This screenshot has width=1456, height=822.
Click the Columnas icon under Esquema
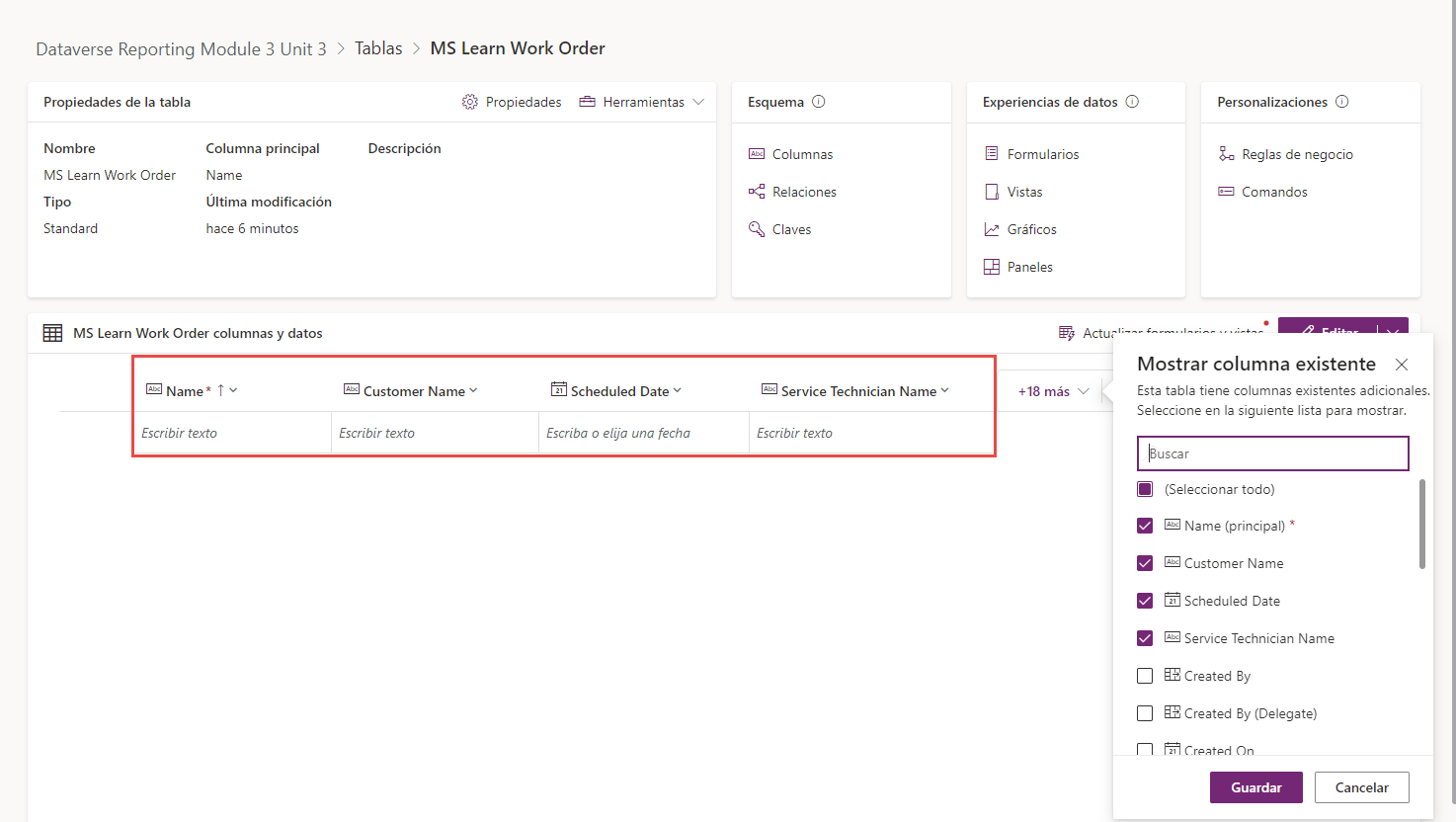757,154
